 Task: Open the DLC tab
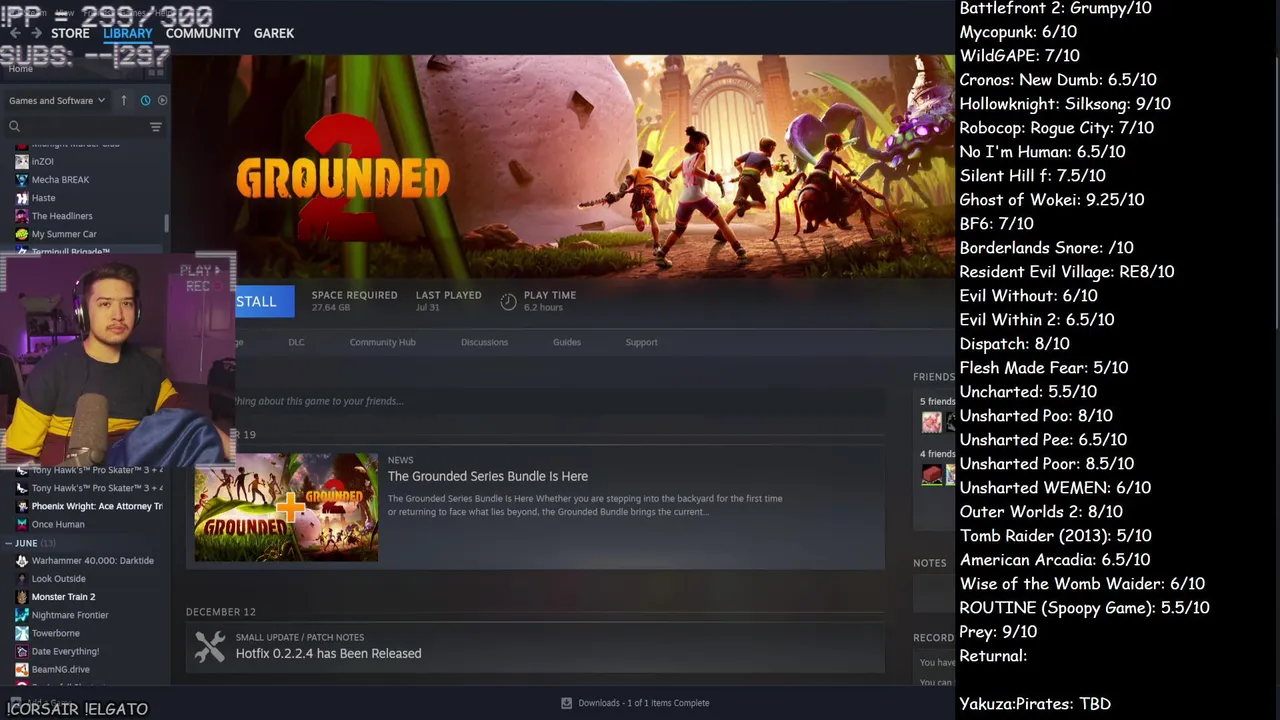click(296, 342)
